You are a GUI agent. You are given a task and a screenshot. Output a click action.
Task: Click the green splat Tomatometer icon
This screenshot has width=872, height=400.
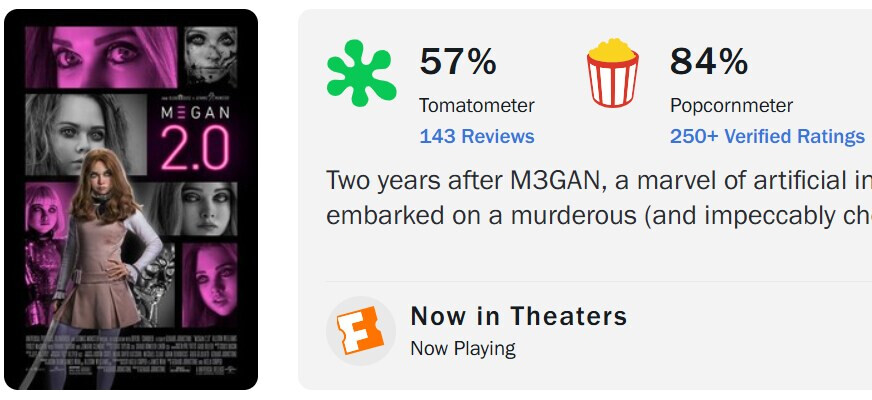pyautogui.click(x=361, y=73)
